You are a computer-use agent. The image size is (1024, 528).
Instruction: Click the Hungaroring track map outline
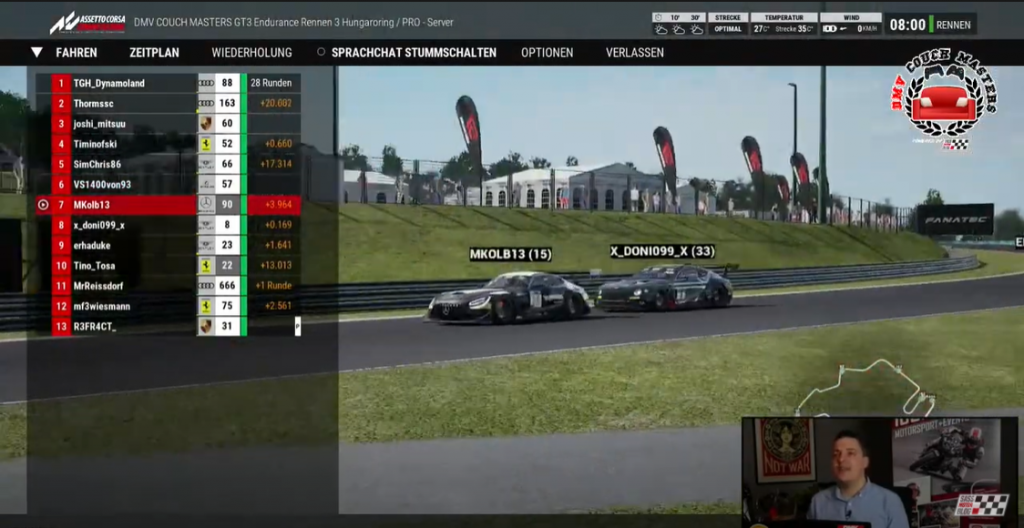tap(863, 387)
